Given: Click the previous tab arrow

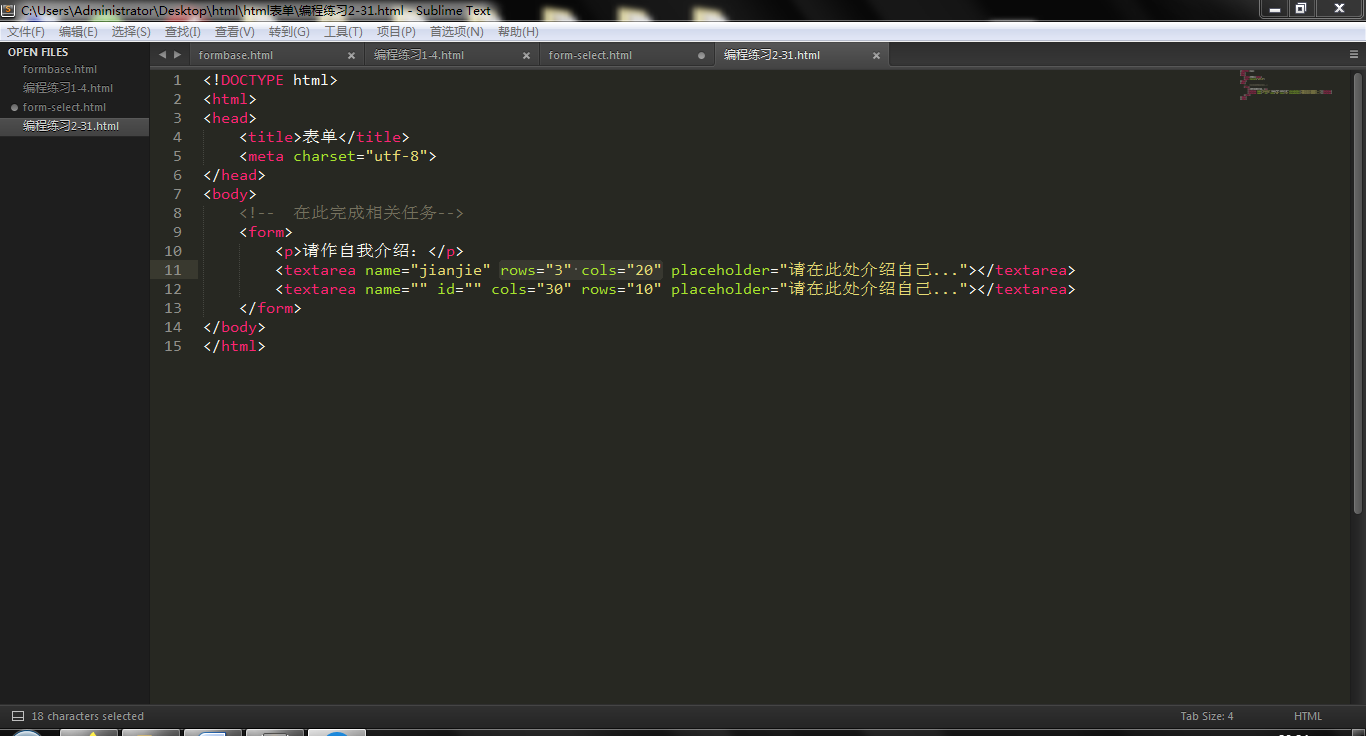Looking at the screenshot, I should tap(163, 55).
